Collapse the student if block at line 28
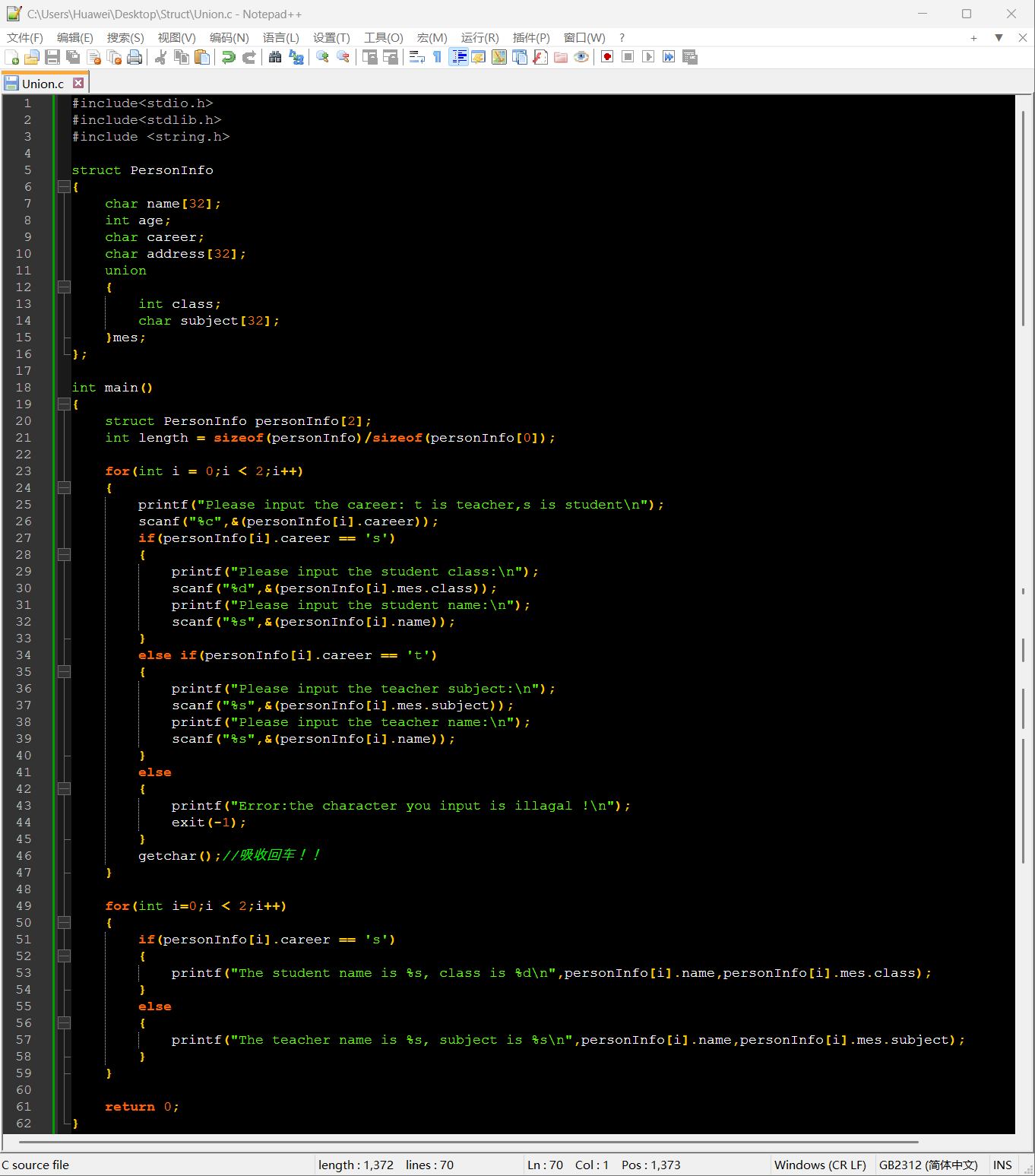Viewport: 1035px width, 1176px height. pos(64,555)
